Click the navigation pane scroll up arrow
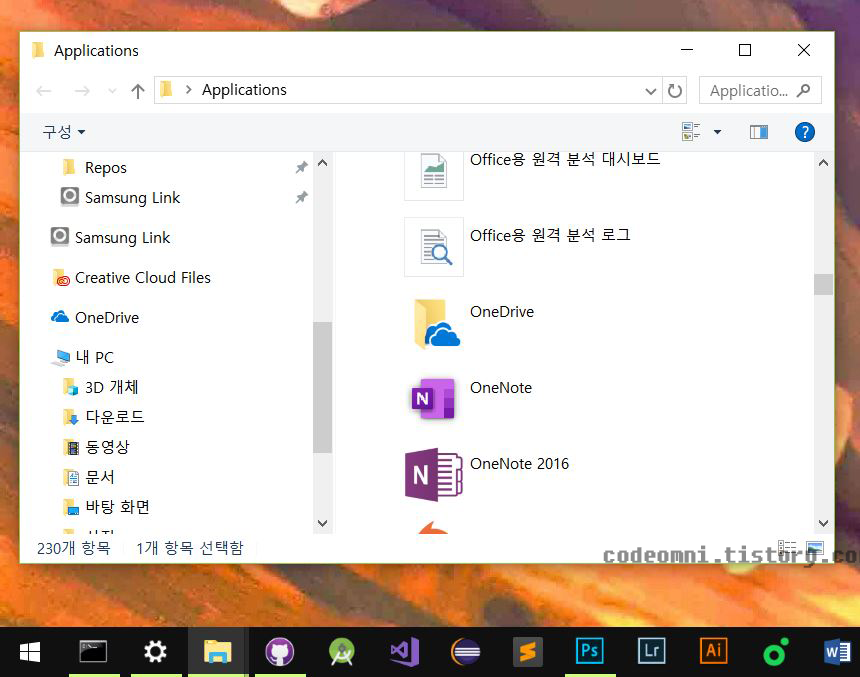The width and height of the screenshot is (860, 677). [x=322, y=162]
